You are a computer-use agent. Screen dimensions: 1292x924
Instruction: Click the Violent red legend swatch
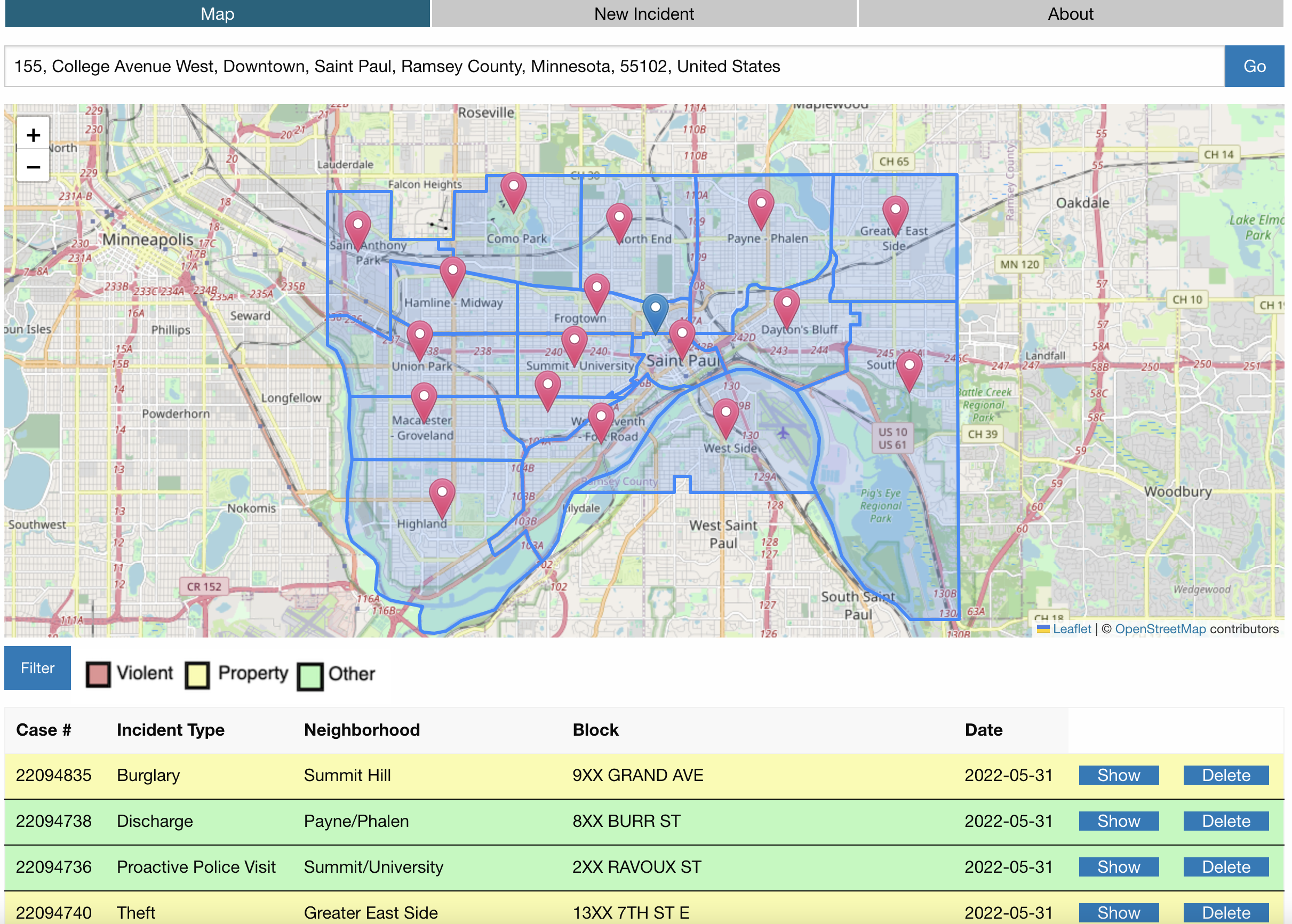pyautogui.click(x=98, y=674)
